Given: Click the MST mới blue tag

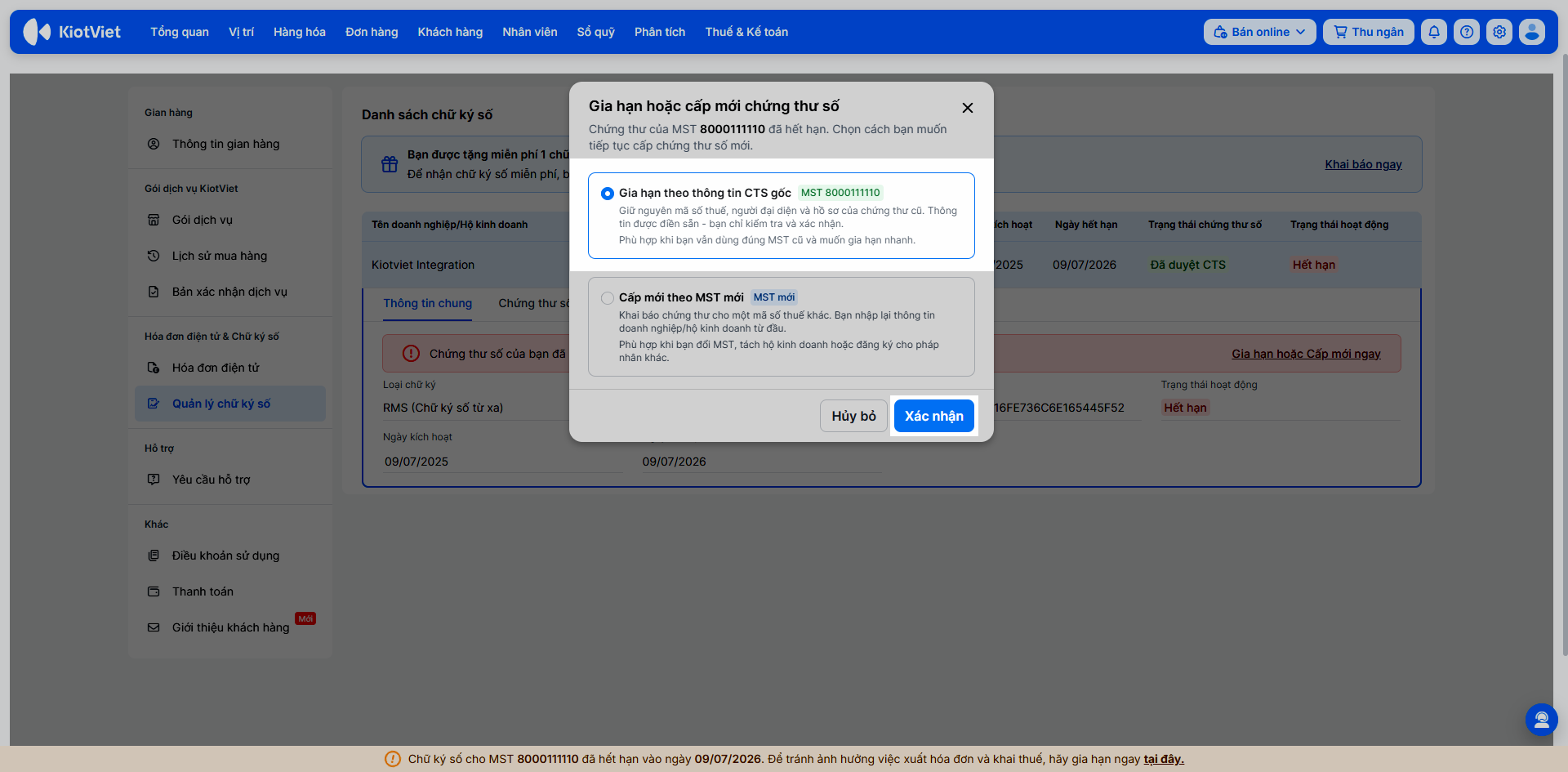Looking at the screenshot, I should tap(774, 297).
